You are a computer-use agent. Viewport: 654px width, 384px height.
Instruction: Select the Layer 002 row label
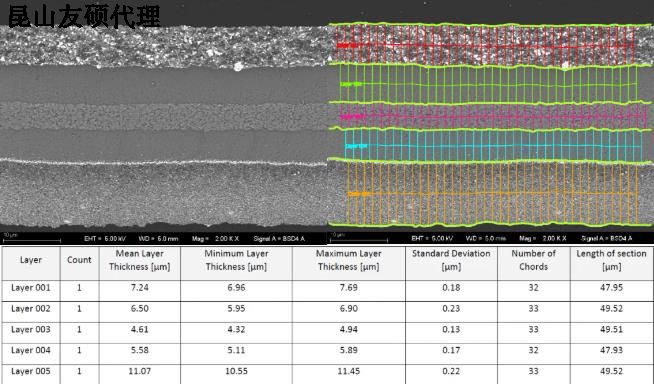click(31, 309)
